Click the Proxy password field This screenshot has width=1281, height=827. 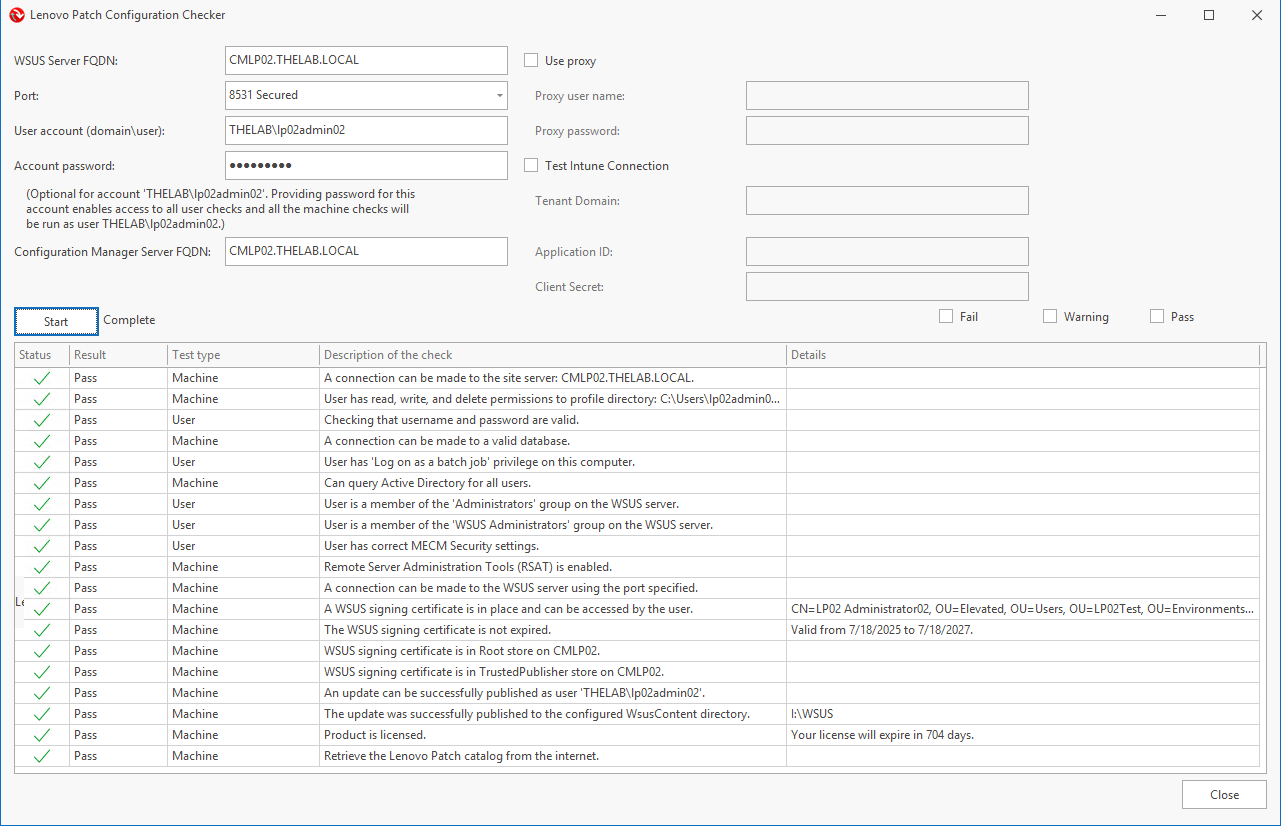[x=887, y=131]
